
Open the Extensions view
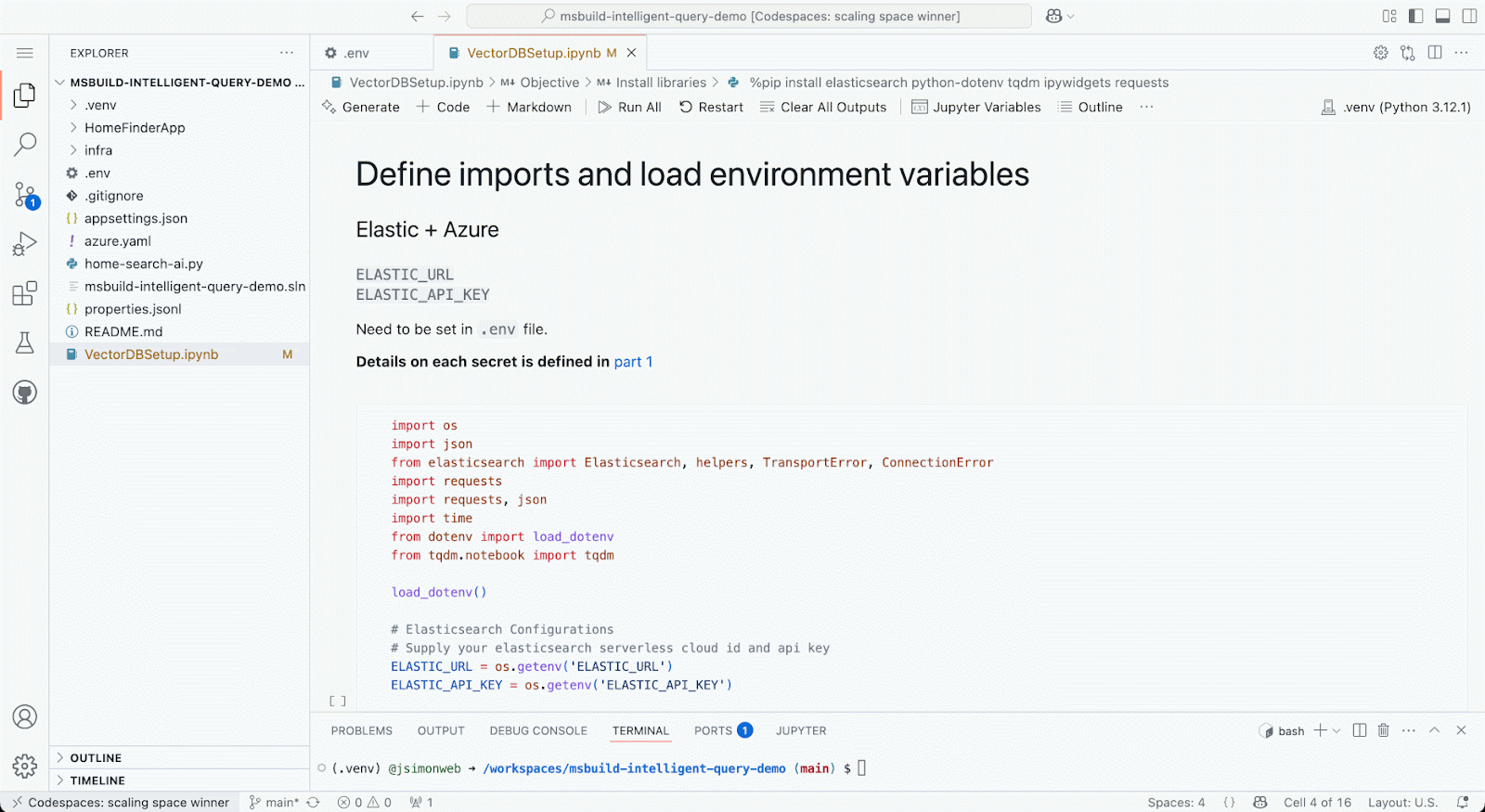(x=25, y=294)
